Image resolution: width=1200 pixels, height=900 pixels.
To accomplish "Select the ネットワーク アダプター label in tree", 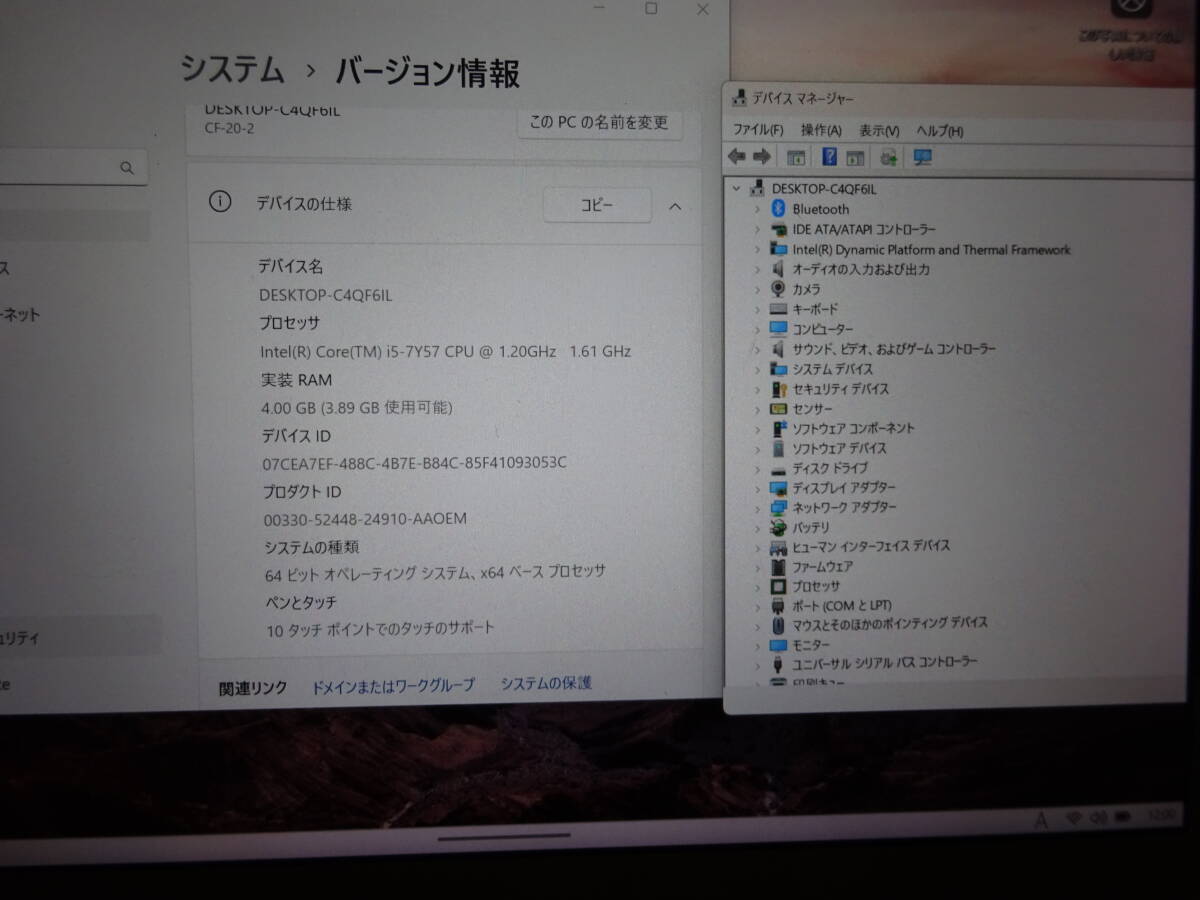I will (x=844, y=507).
